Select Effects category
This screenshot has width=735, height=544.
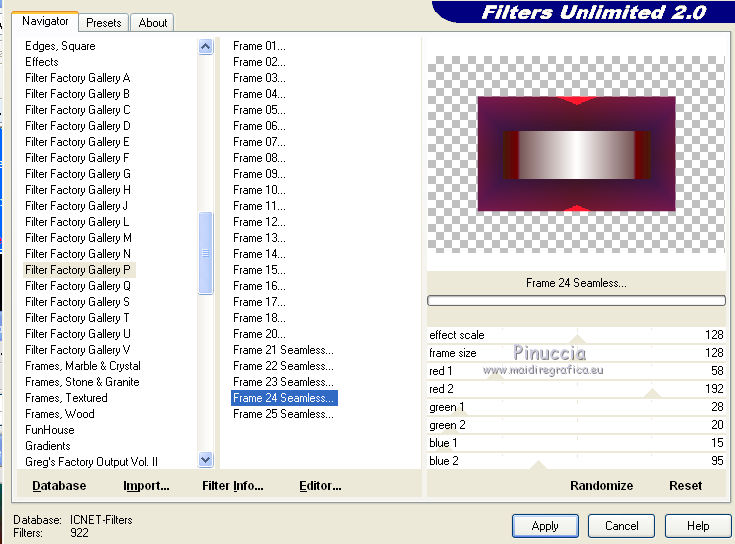(42, 62)
